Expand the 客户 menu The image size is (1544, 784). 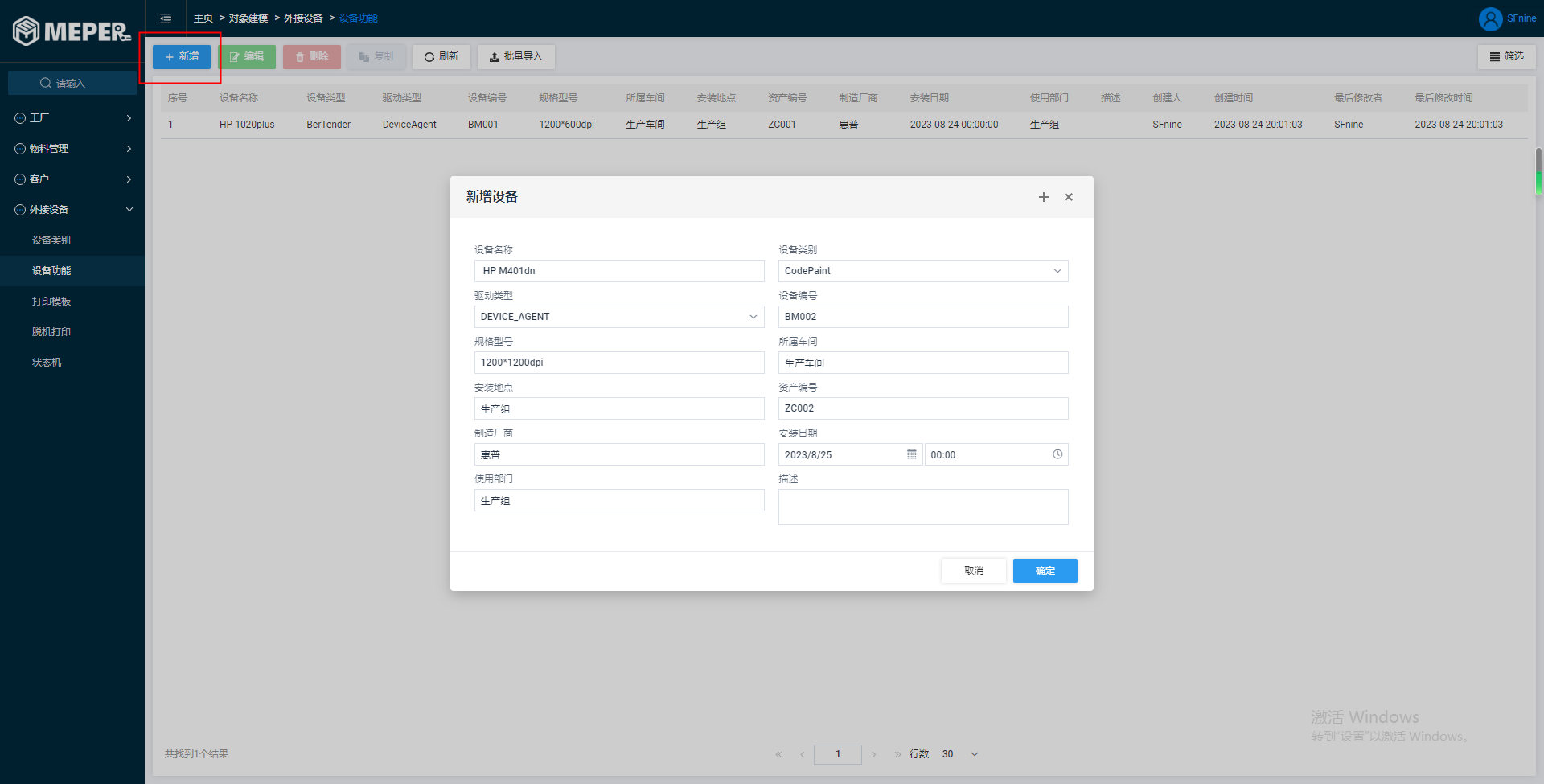pyautogui.click(x=72, y=179)
